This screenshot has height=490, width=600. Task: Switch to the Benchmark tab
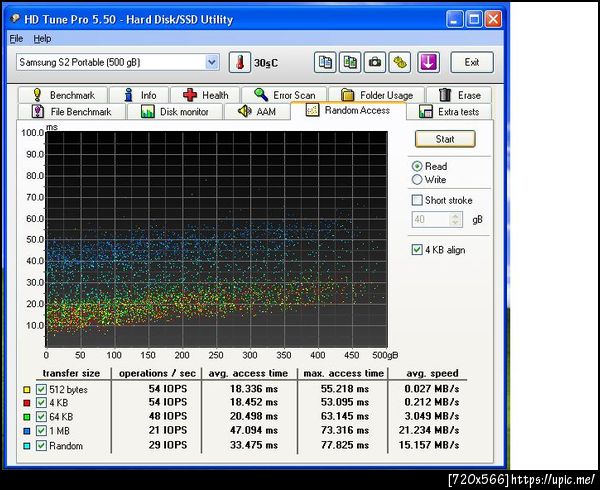pyautogui.click(x=63, y=95)
